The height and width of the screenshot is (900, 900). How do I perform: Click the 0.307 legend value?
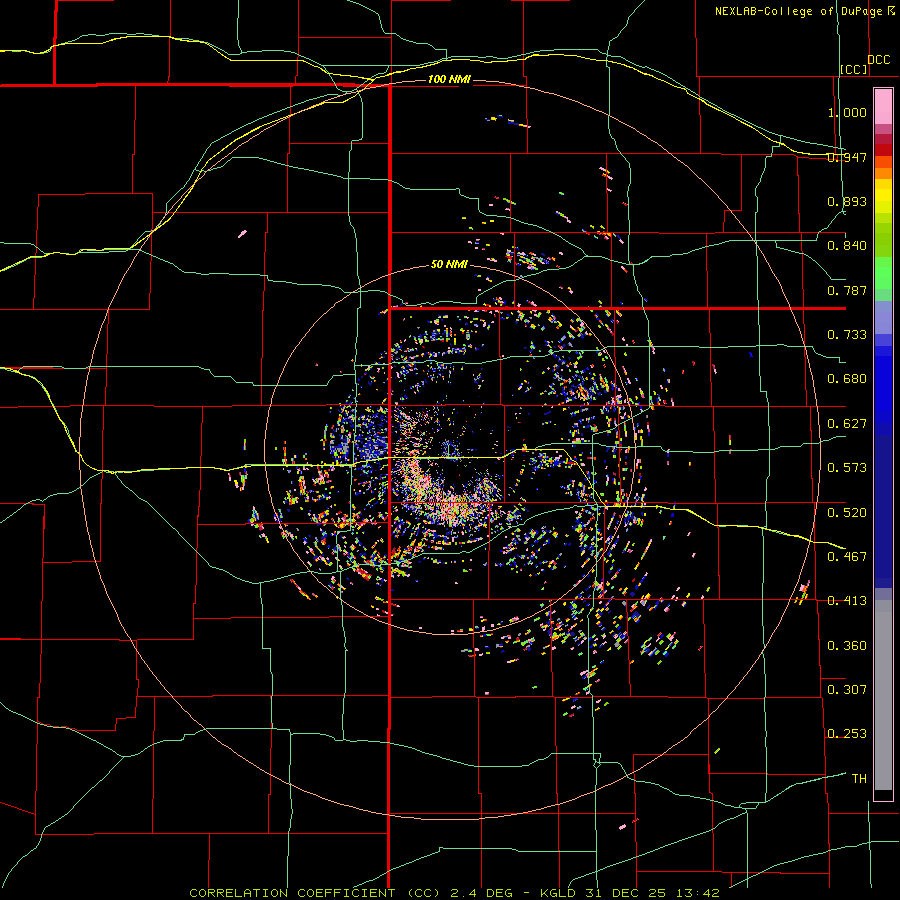click(847, 690)
